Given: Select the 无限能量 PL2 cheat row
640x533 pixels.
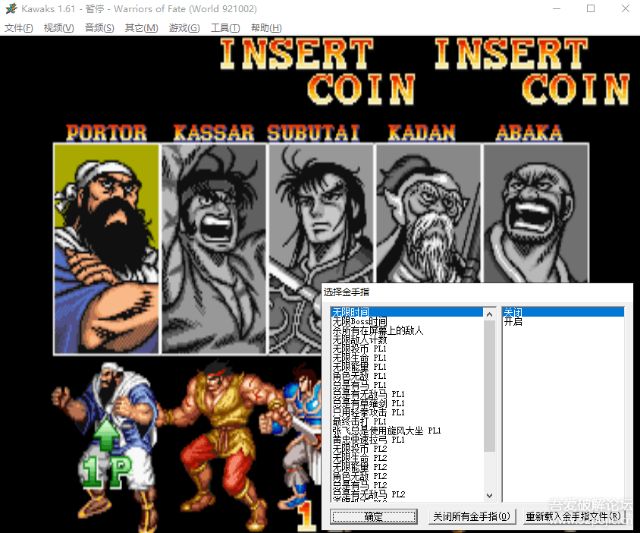Looking at the screenshot, I should (407, 466).
